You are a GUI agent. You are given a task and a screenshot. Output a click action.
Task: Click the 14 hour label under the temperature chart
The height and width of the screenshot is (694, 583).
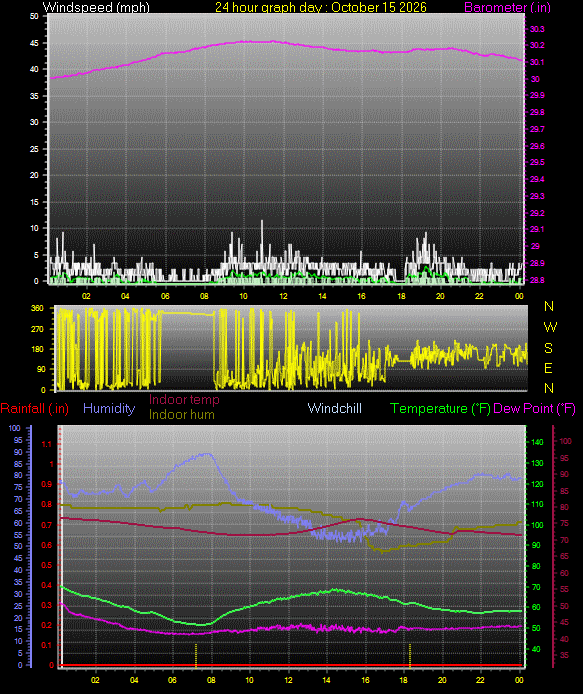pyautogui.click(x=326, y=680)
